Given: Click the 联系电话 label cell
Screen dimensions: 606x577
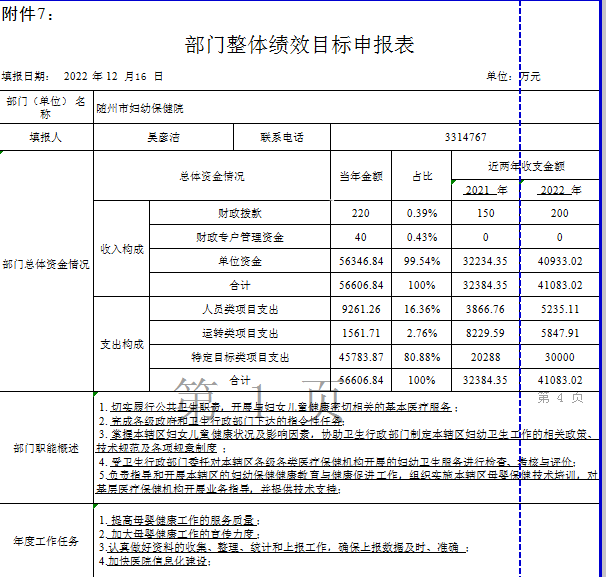Looking at the screenshot, I should (x=282, y=137).
